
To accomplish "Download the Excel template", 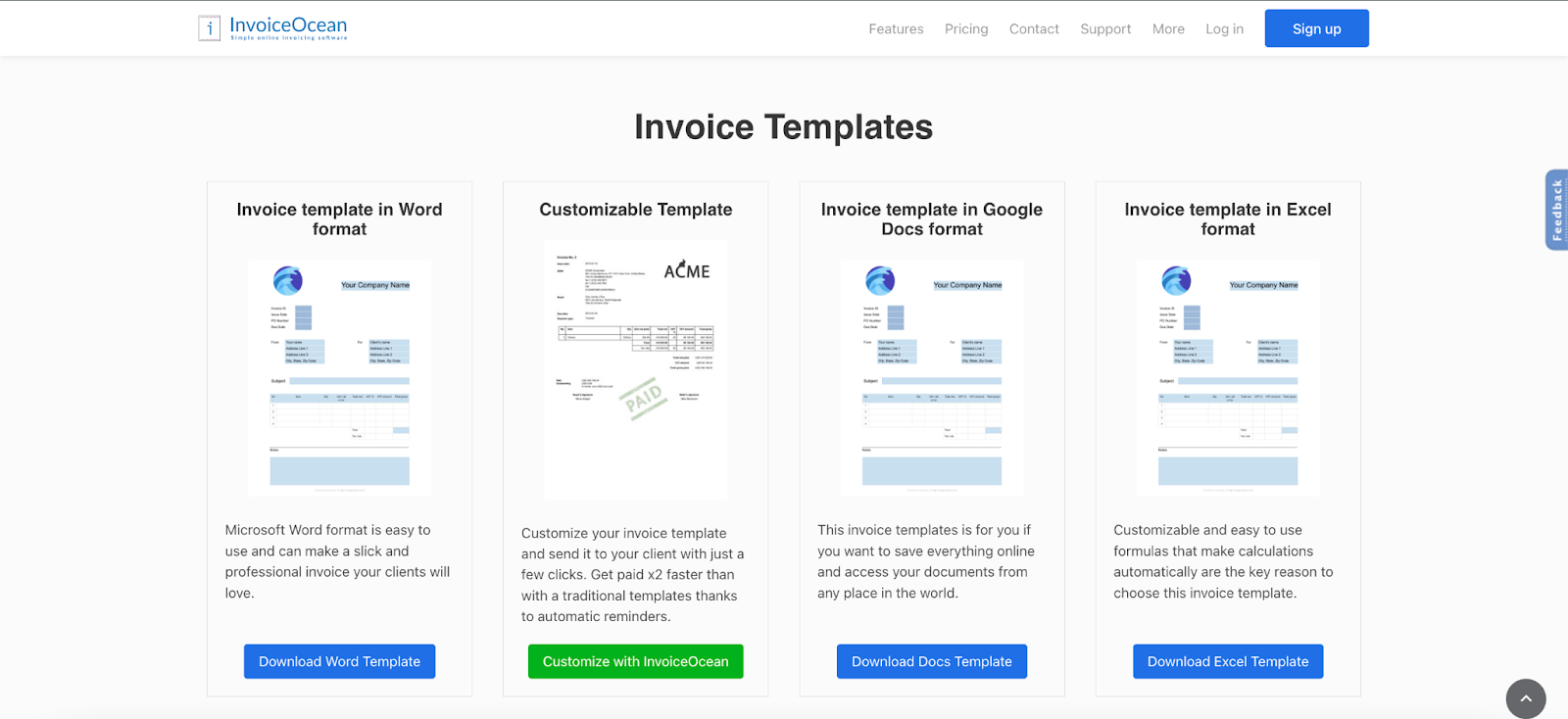I will click(x=1228, y=661).
